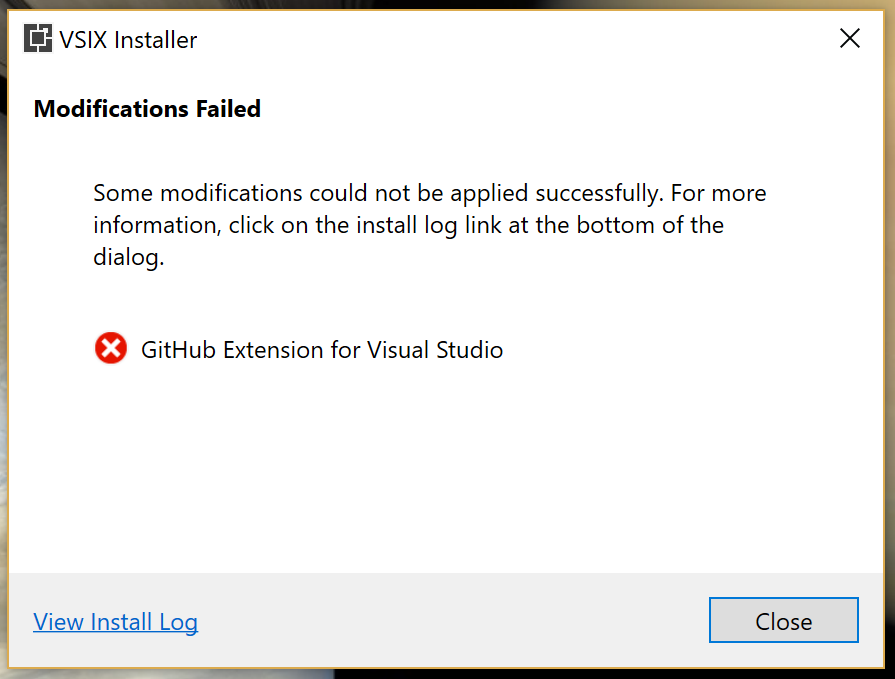Click the instruction paragraph about the install log
This screenshot has width=895, height=679.
[x=428, y=224]
